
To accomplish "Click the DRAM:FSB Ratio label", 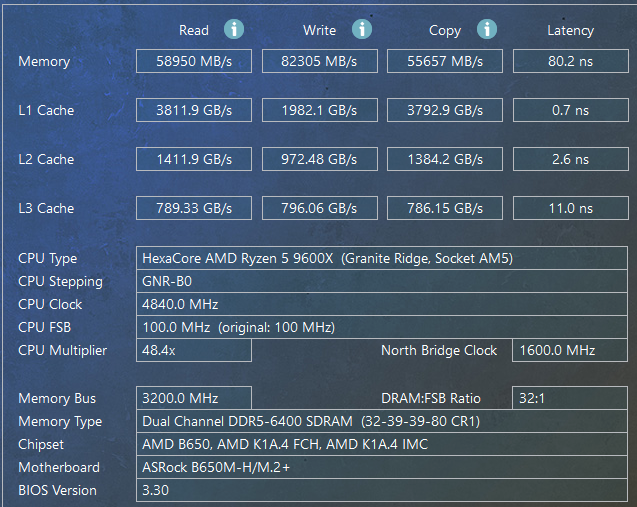I will (431, 398).
